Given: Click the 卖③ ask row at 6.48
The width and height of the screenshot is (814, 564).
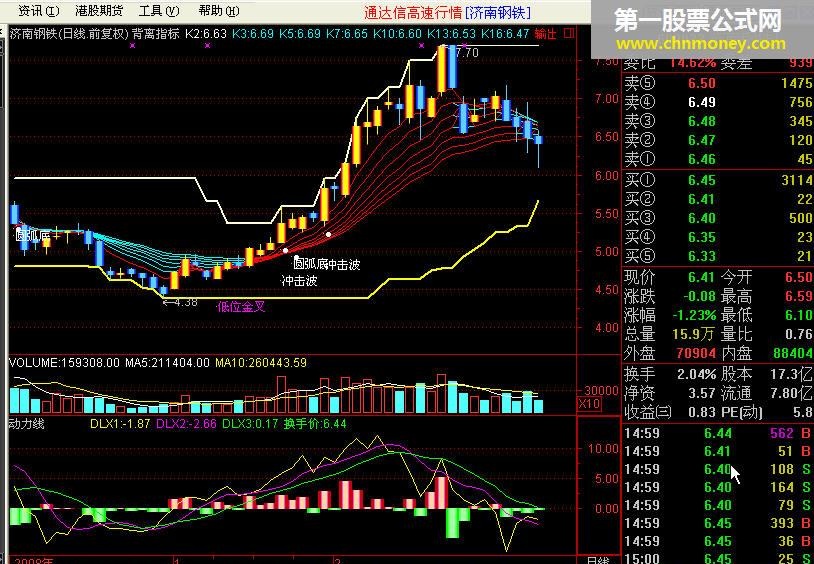Looking at the screenshot, I should tap(718, 121).
